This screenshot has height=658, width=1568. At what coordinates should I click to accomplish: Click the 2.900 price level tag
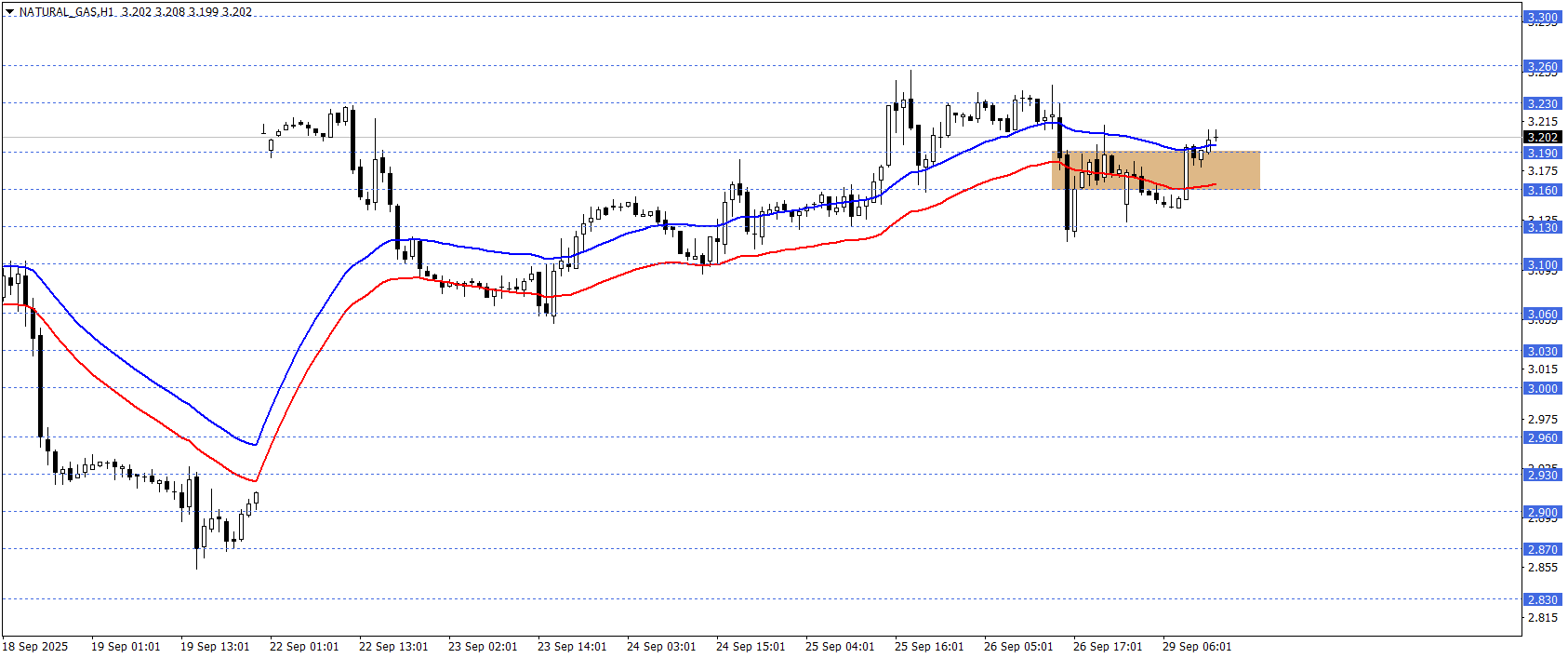click(x=1542, y=512)
